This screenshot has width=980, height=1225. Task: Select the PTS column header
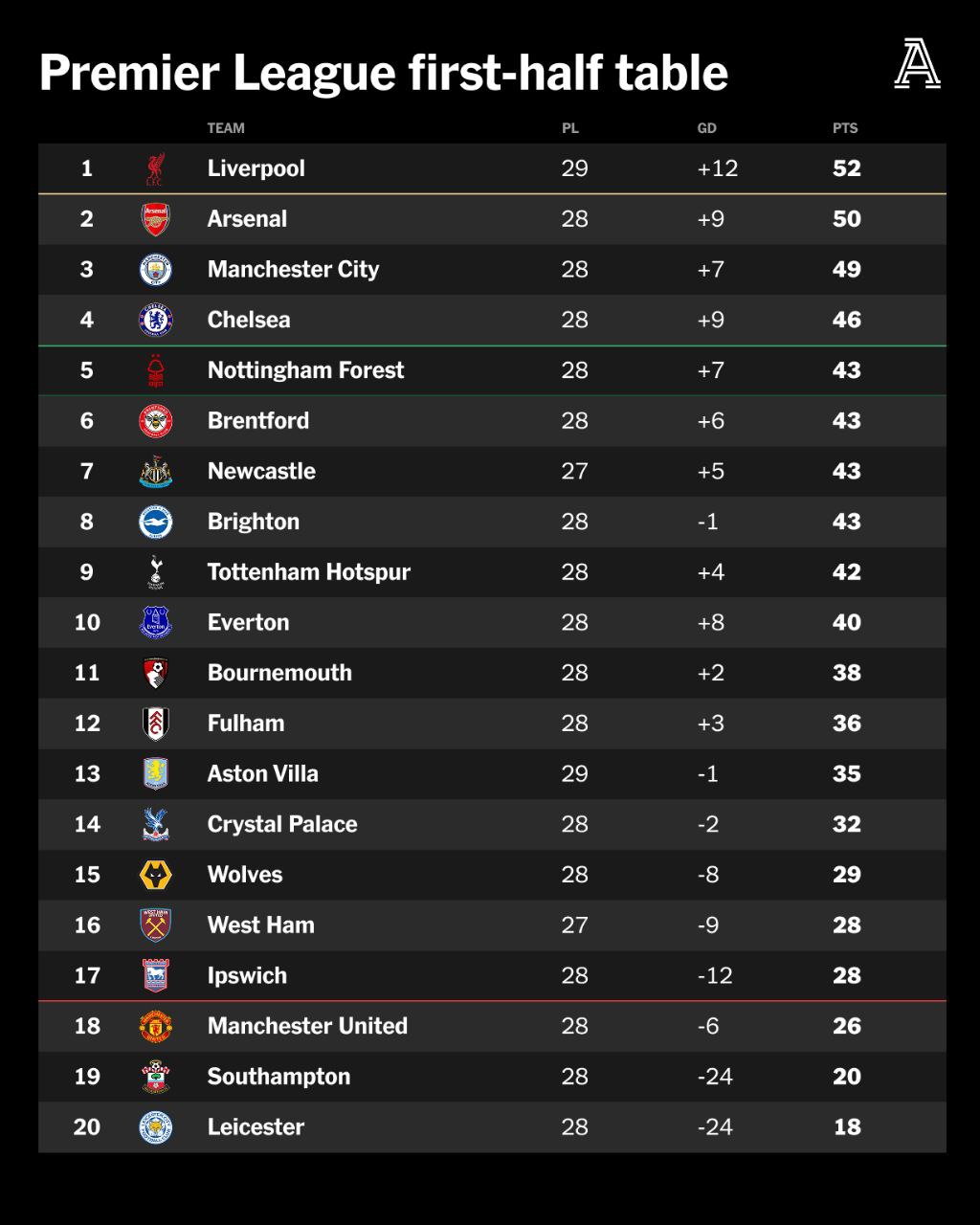845,128
